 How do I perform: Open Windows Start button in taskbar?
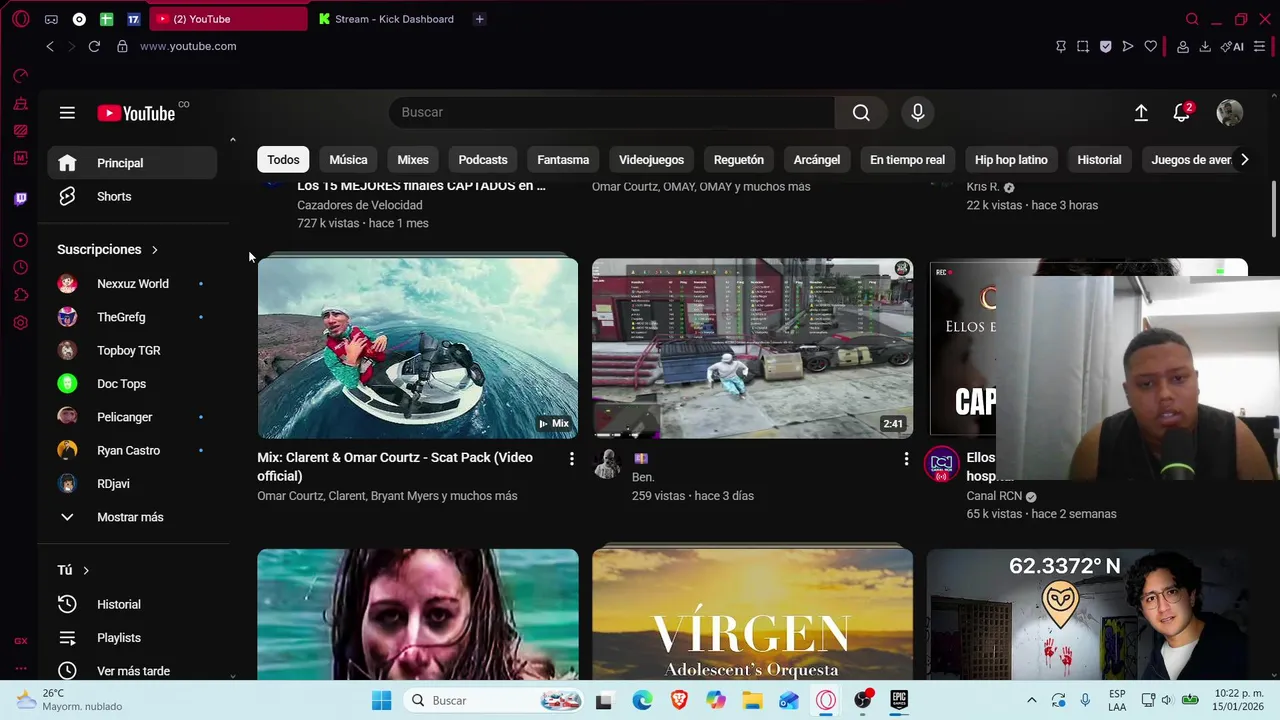point(382,701)
